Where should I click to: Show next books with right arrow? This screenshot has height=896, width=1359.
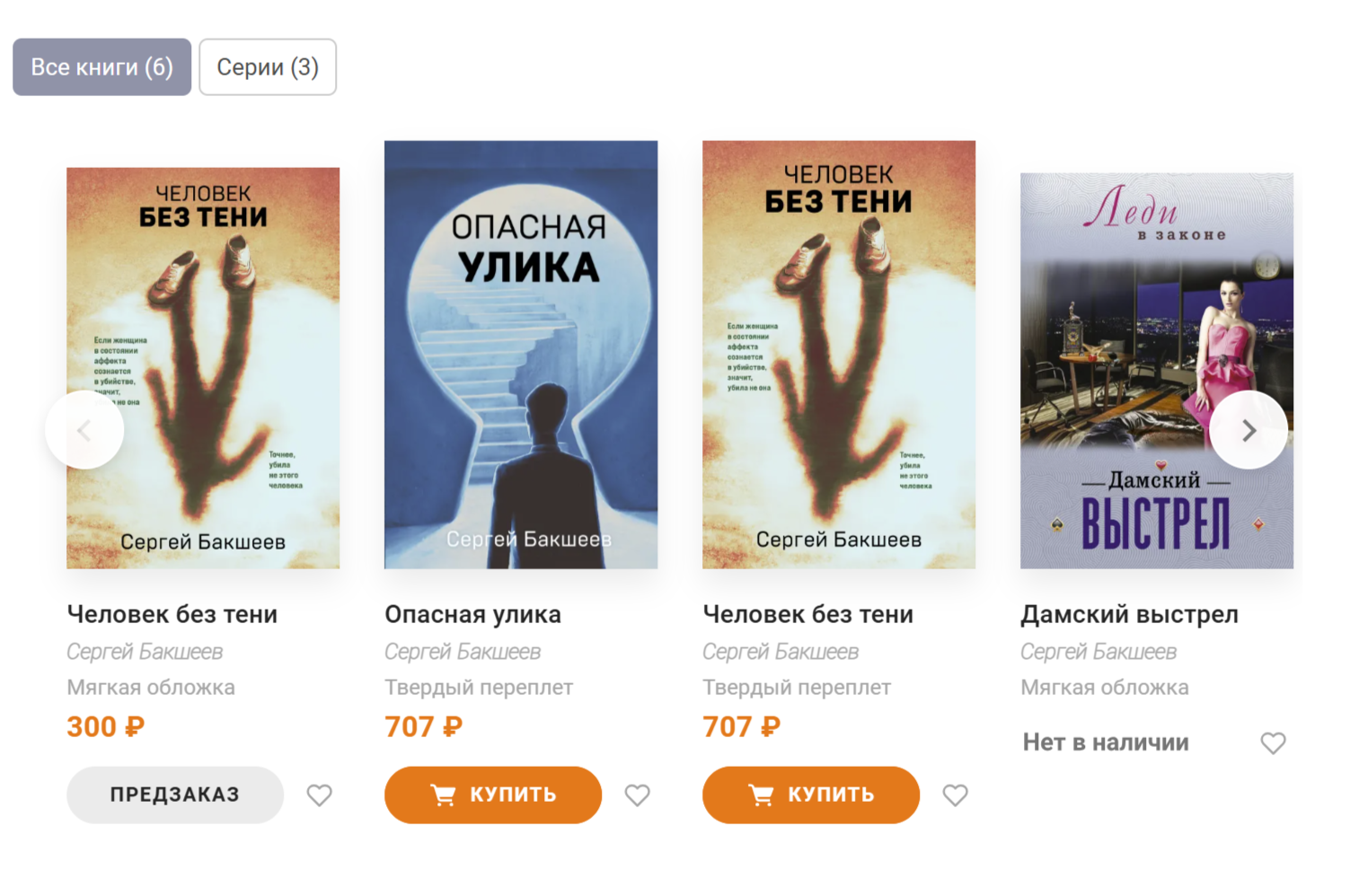[1249, 430]
